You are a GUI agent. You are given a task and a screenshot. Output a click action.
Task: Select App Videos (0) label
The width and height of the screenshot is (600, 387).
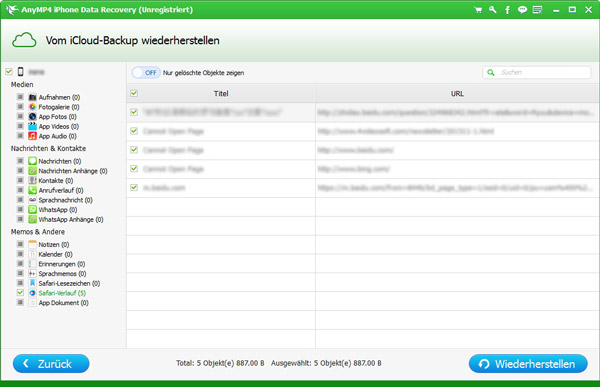[x=59, y=127]
